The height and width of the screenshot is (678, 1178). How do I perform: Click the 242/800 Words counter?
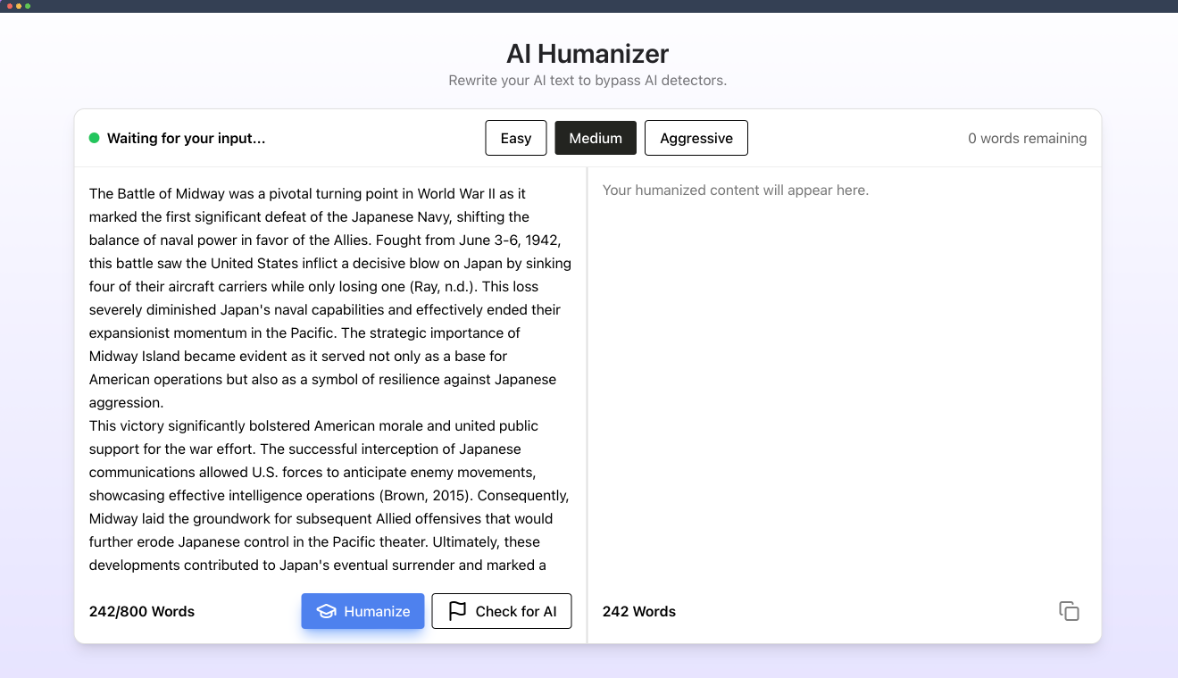[x=141, y=611]
